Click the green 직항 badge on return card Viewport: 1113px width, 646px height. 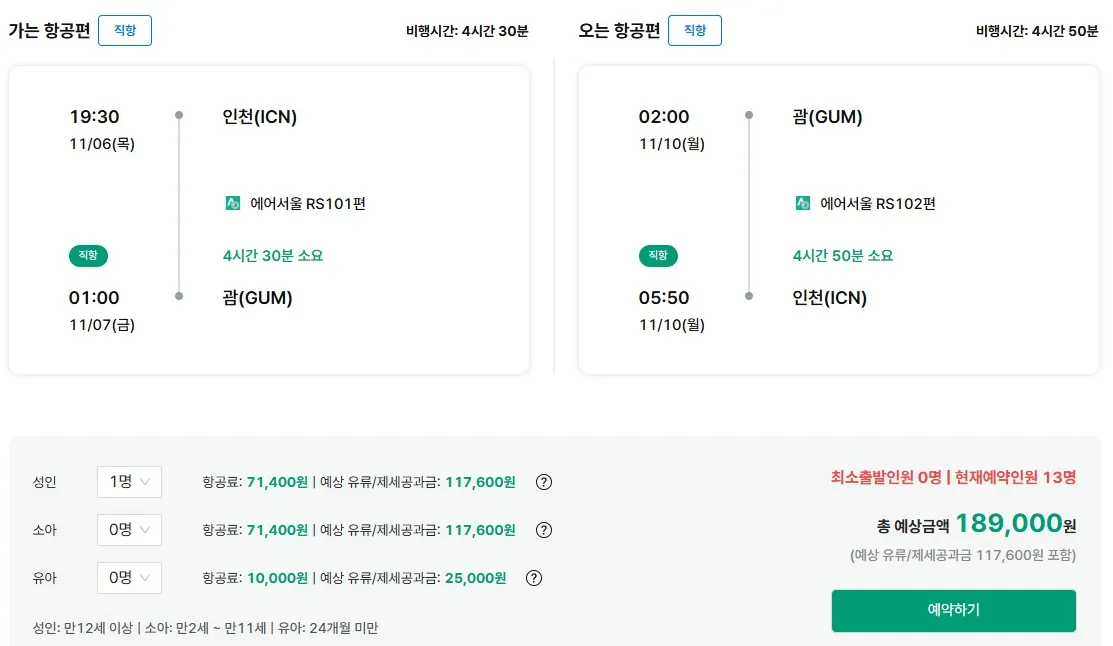[x=658, y=256]
